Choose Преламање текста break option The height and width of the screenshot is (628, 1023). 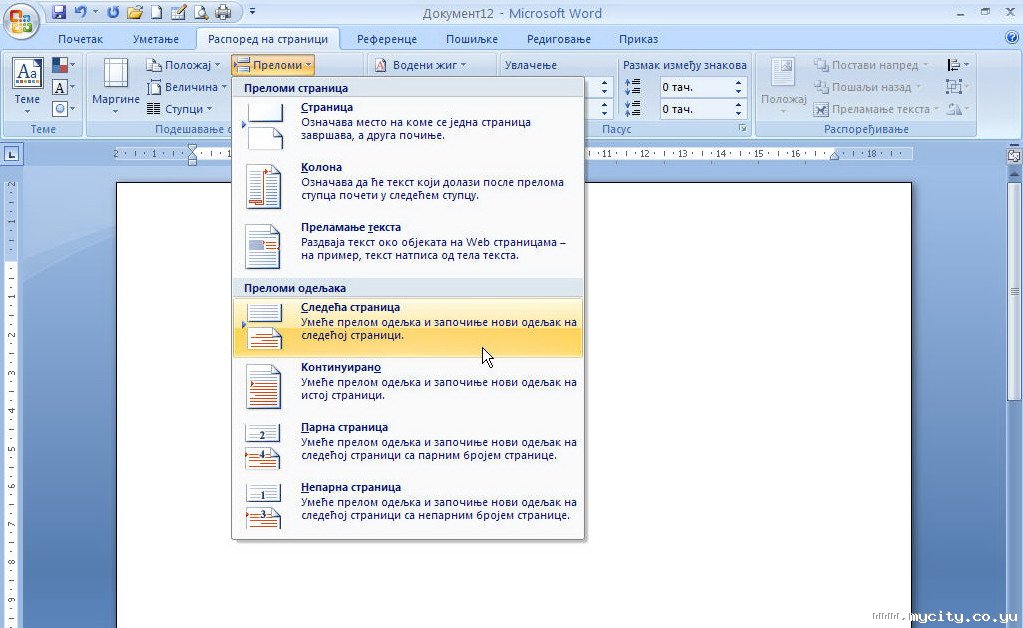point(408,247)
